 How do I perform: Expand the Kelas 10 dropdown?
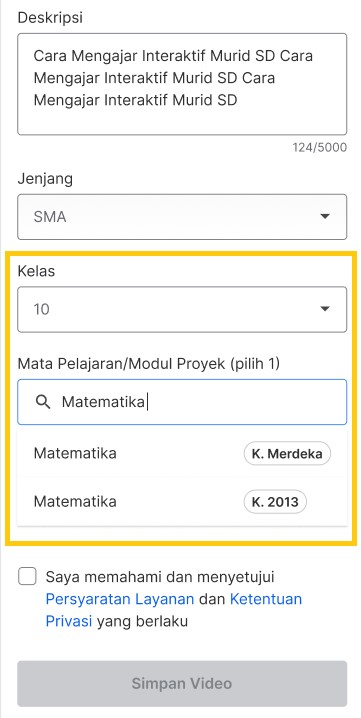click(x=182, y=309)
